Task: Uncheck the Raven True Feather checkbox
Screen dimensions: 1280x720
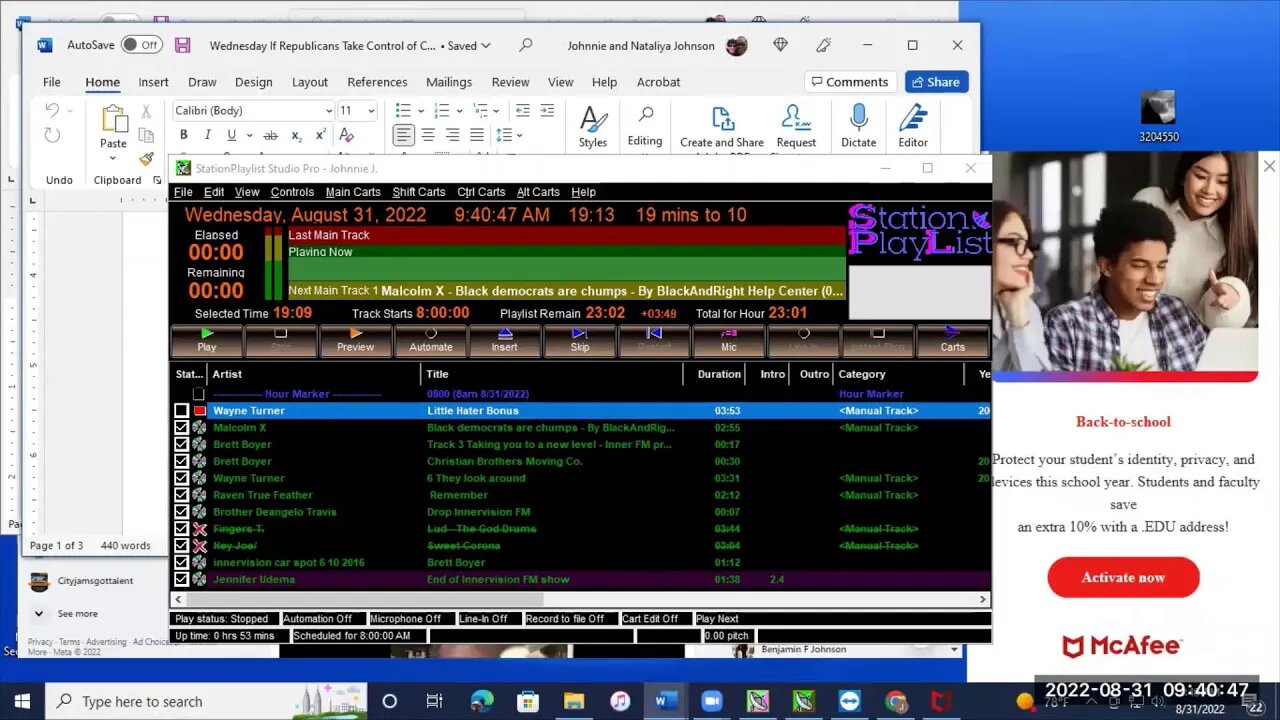Action: pos(181,495)
